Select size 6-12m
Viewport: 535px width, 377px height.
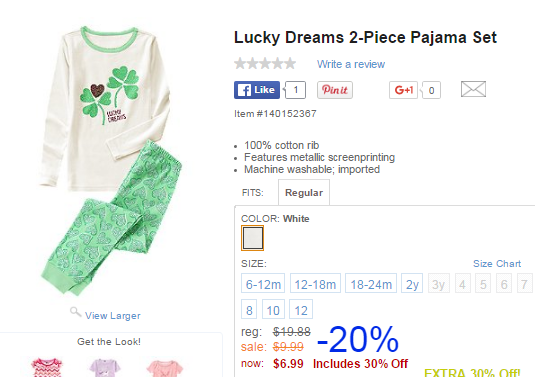tap(263, 283)
